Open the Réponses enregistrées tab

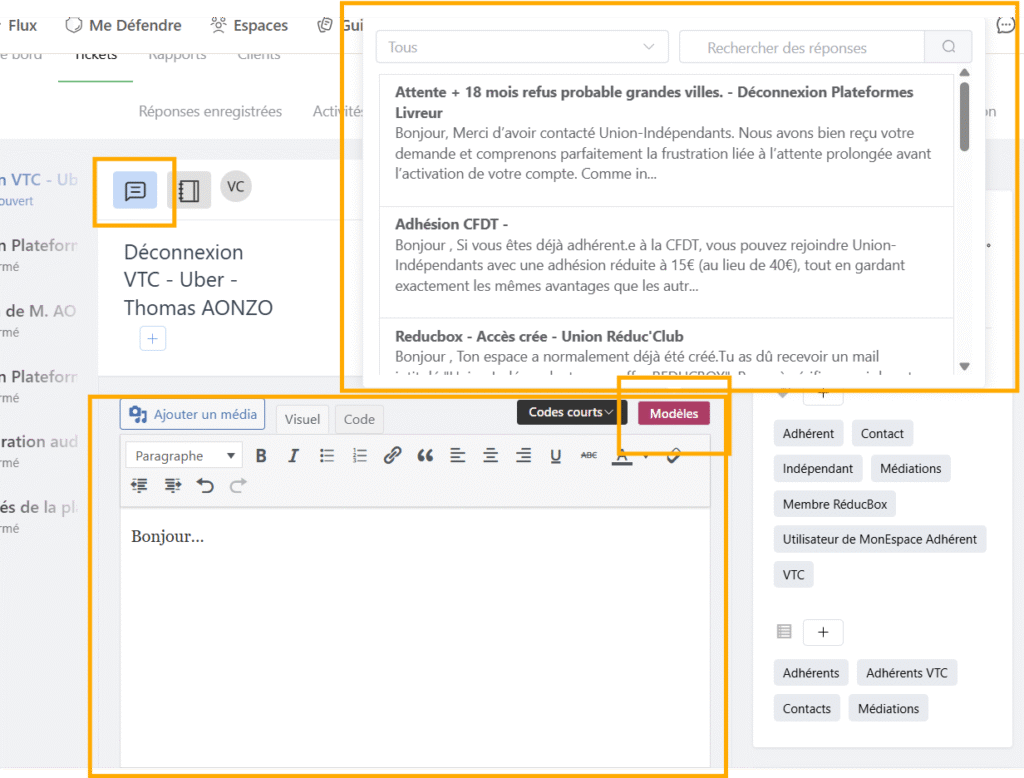(x=210, y=111)
